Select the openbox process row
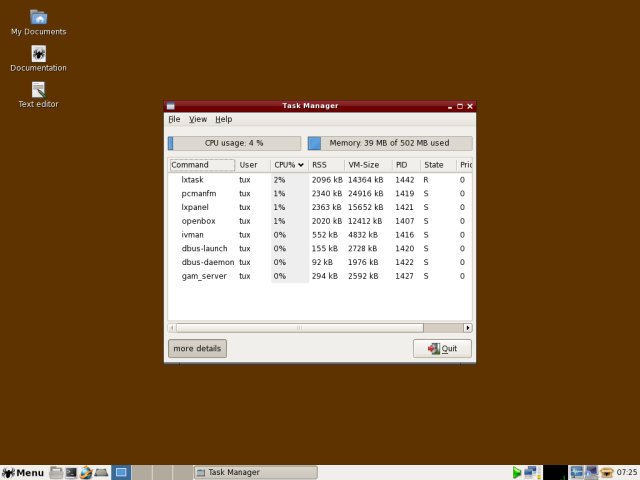640x480 pixels. click(320, 221)
